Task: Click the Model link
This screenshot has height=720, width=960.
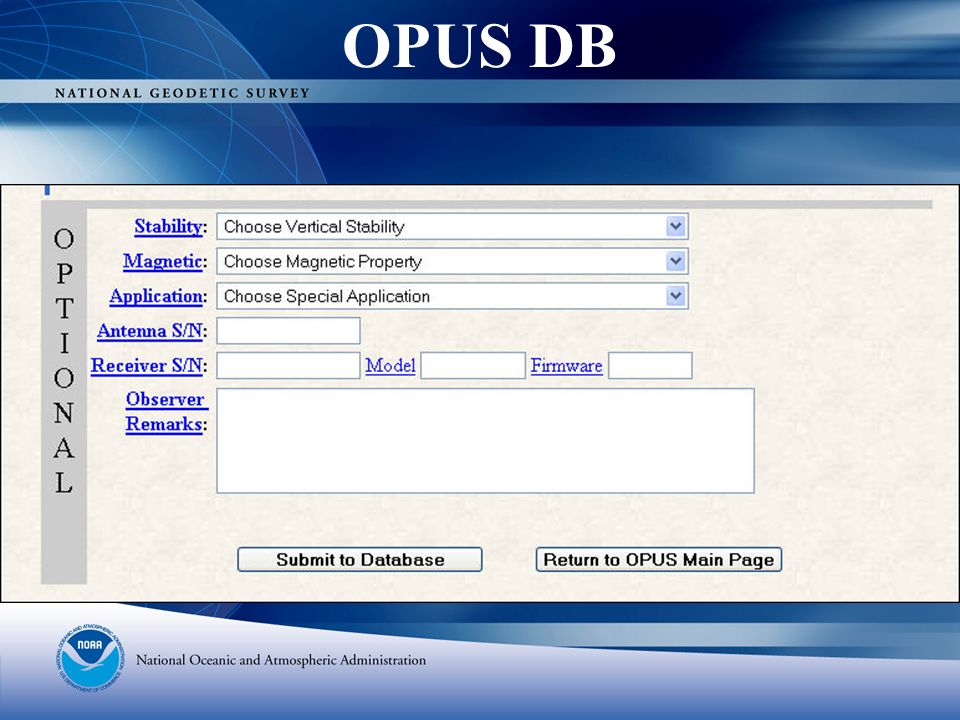Action: click(390, 366)
